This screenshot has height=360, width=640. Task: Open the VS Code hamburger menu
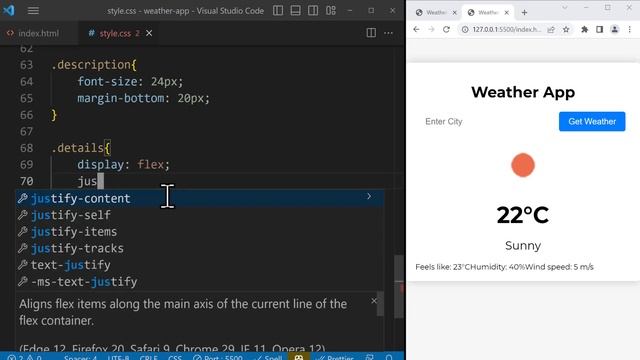[33, 11]
